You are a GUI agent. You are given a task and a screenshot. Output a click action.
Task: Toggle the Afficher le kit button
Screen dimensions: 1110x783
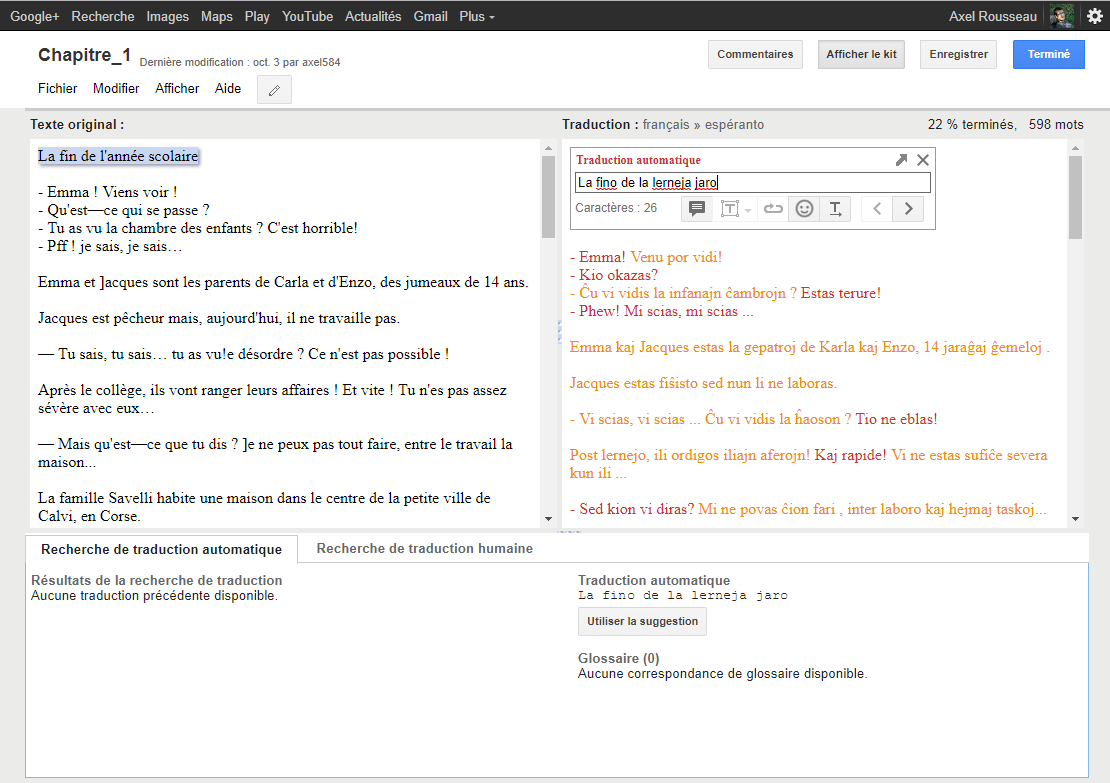(861, 55)
